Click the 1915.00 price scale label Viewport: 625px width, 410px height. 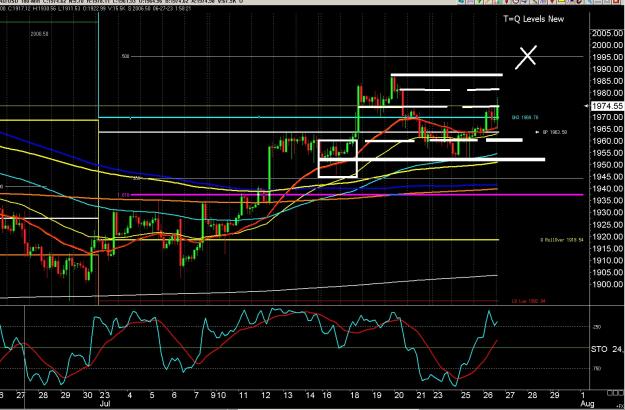tap(607, 249)
